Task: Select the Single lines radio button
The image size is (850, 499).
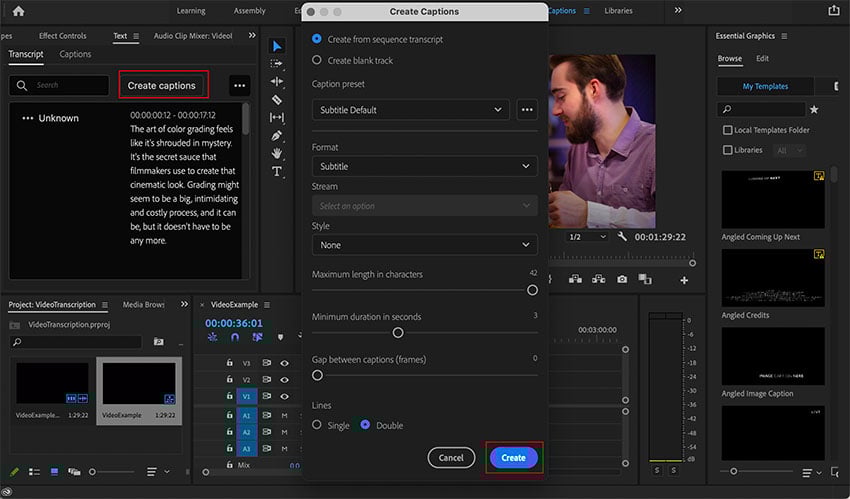Action: point(318,425)
